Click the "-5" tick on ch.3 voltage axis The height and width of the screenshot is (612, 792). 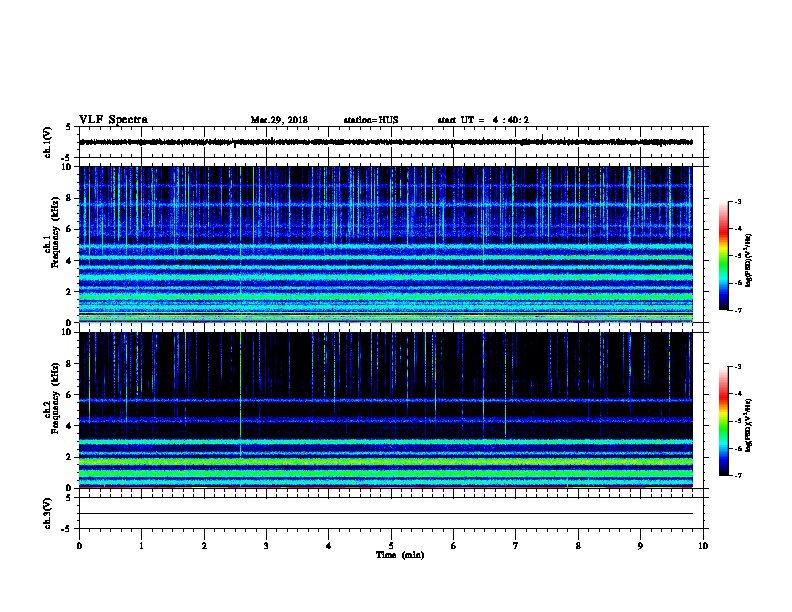tap(67, 529)
